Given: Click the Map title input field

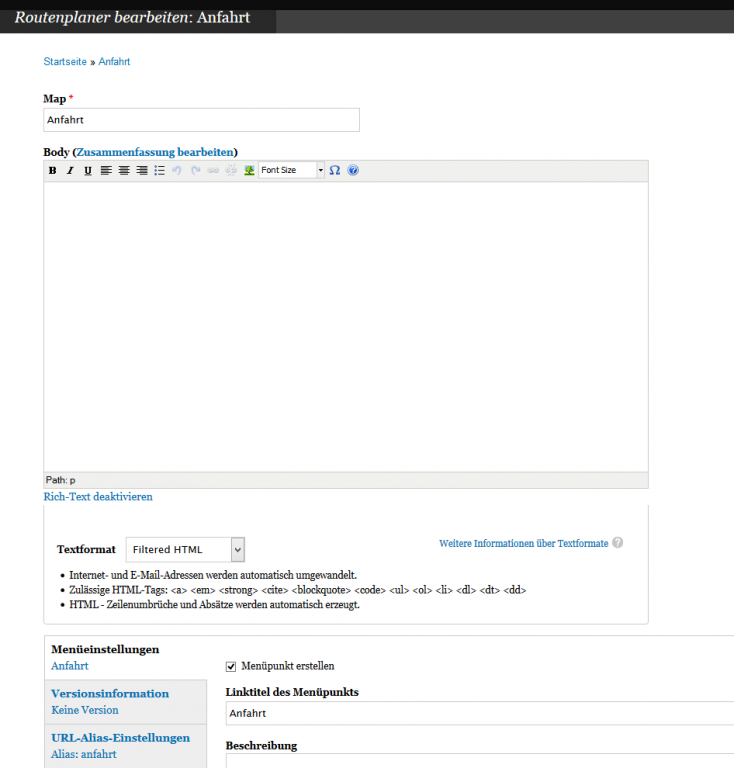Looking at the screenshot, I should (201, 120).
